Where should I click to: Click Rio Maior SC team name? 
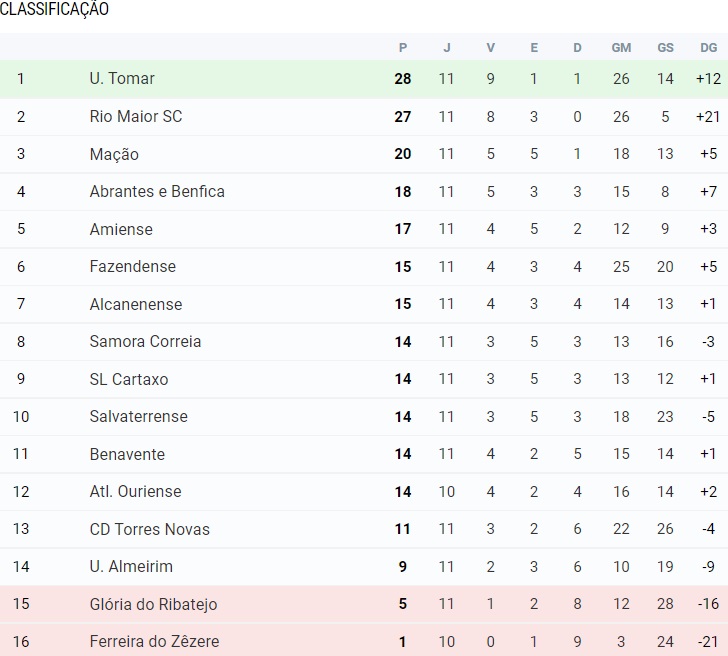[x=136, y=117]
